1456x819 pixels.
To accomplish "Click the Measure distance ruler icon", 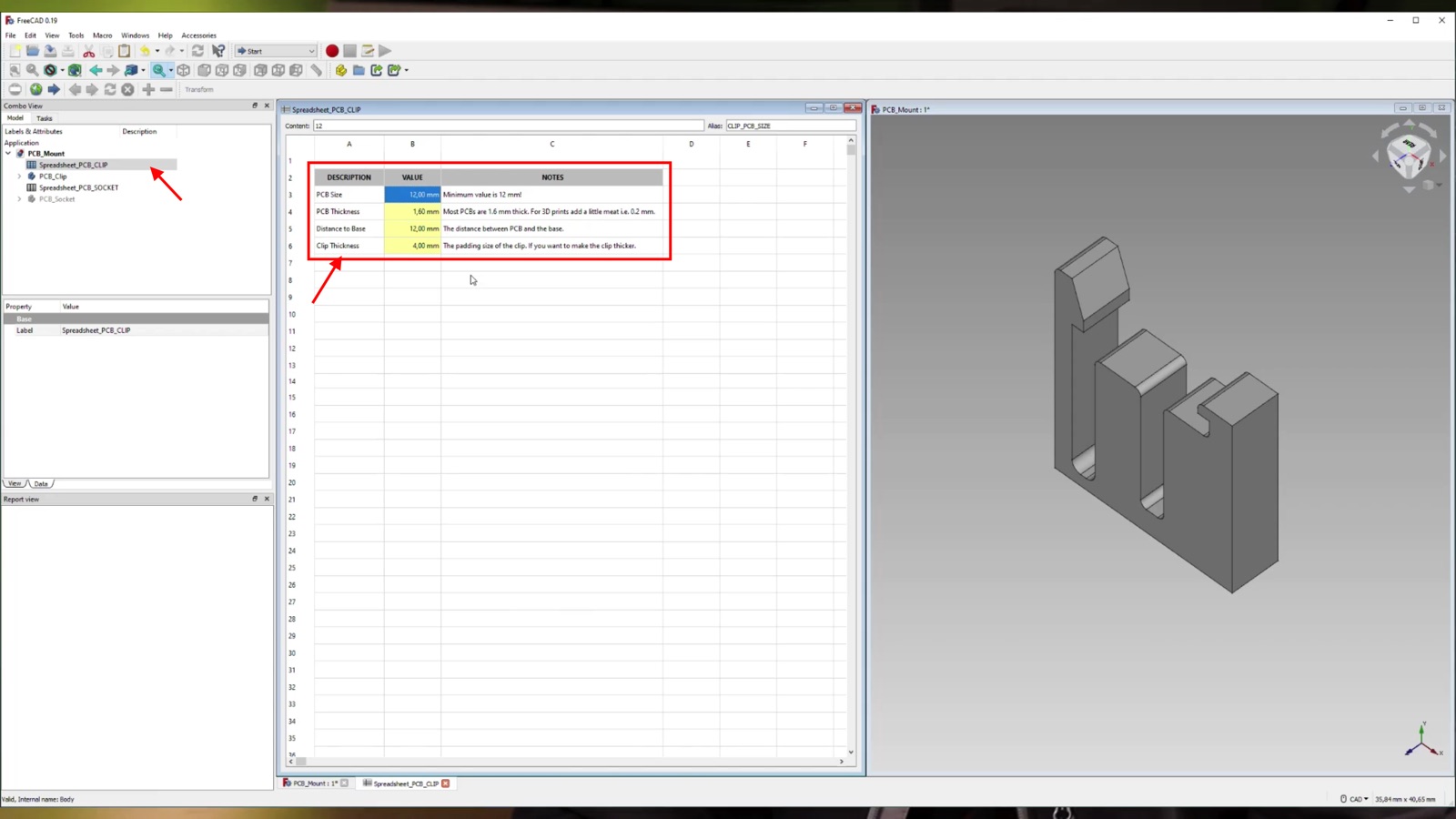I will coord(317,70).
